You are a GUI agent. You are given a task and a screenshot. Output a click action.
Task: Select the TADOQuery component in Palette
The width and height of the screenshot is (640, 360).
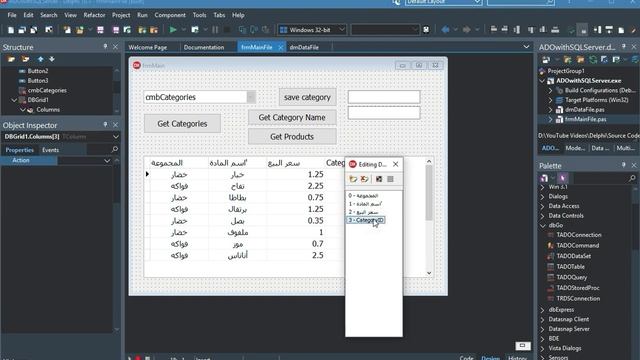click(571, 277)
